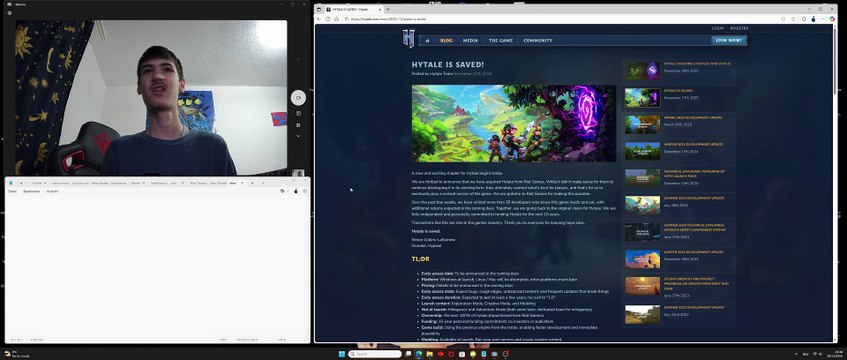The image size is (847, 360).
Task: Click the LOGIN link on Hytale site
Action: (x=717, y=28)
